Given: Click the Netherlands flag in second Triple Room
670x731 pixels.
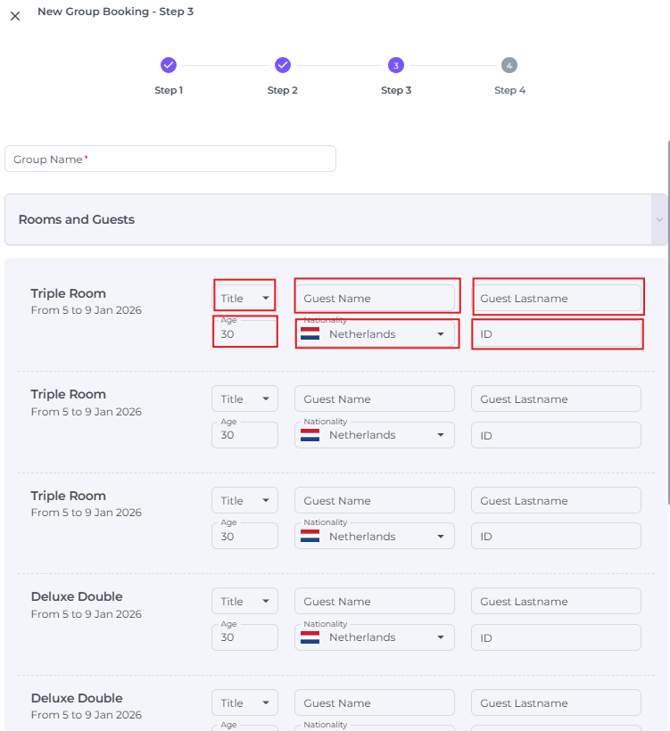Looking at the screenshot, I should tap(310, 435).
